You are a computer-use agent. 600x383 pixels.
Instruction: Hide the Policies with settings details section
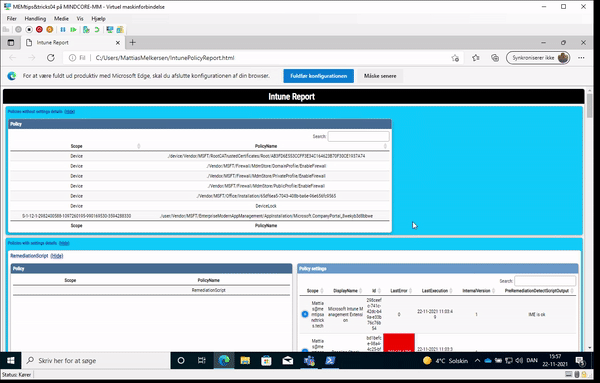click(x=64, y=243)
